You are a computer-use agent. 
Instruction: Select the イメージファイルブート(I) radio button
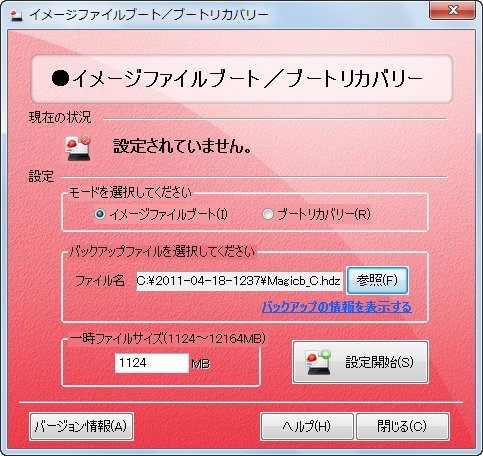[100, 214]
